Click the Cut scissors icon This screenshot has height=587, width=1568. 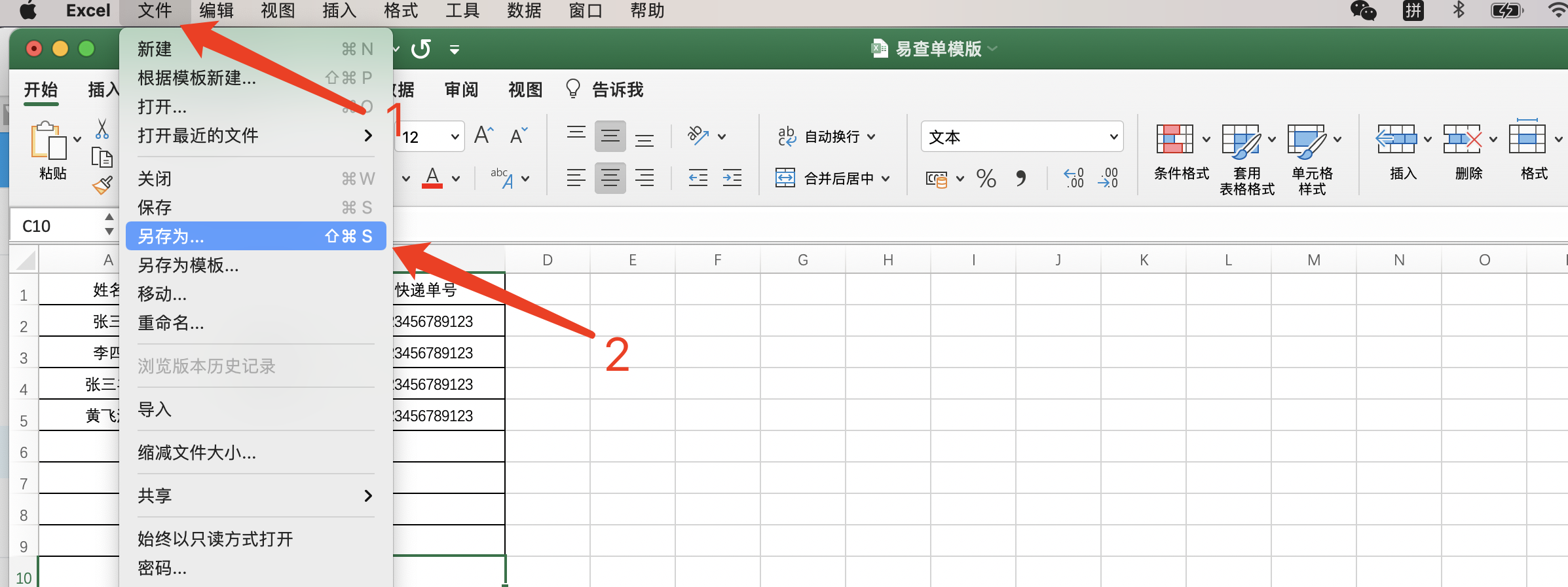point(102,128)
